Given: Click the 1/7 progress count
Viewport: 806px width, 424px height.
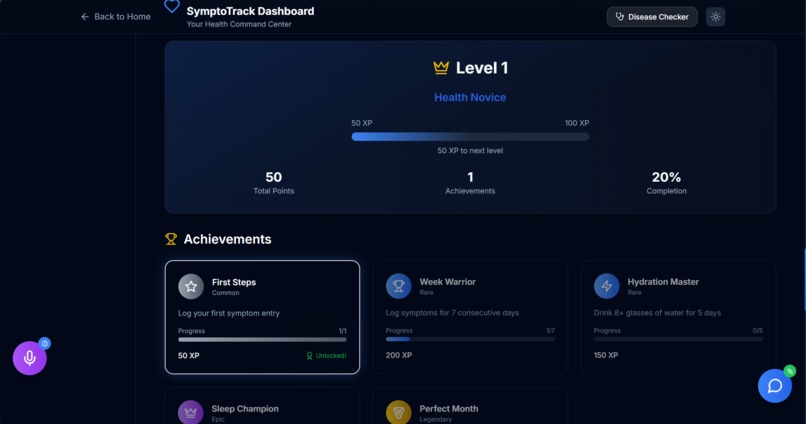Looking at the screenshot, I should 551,330.
